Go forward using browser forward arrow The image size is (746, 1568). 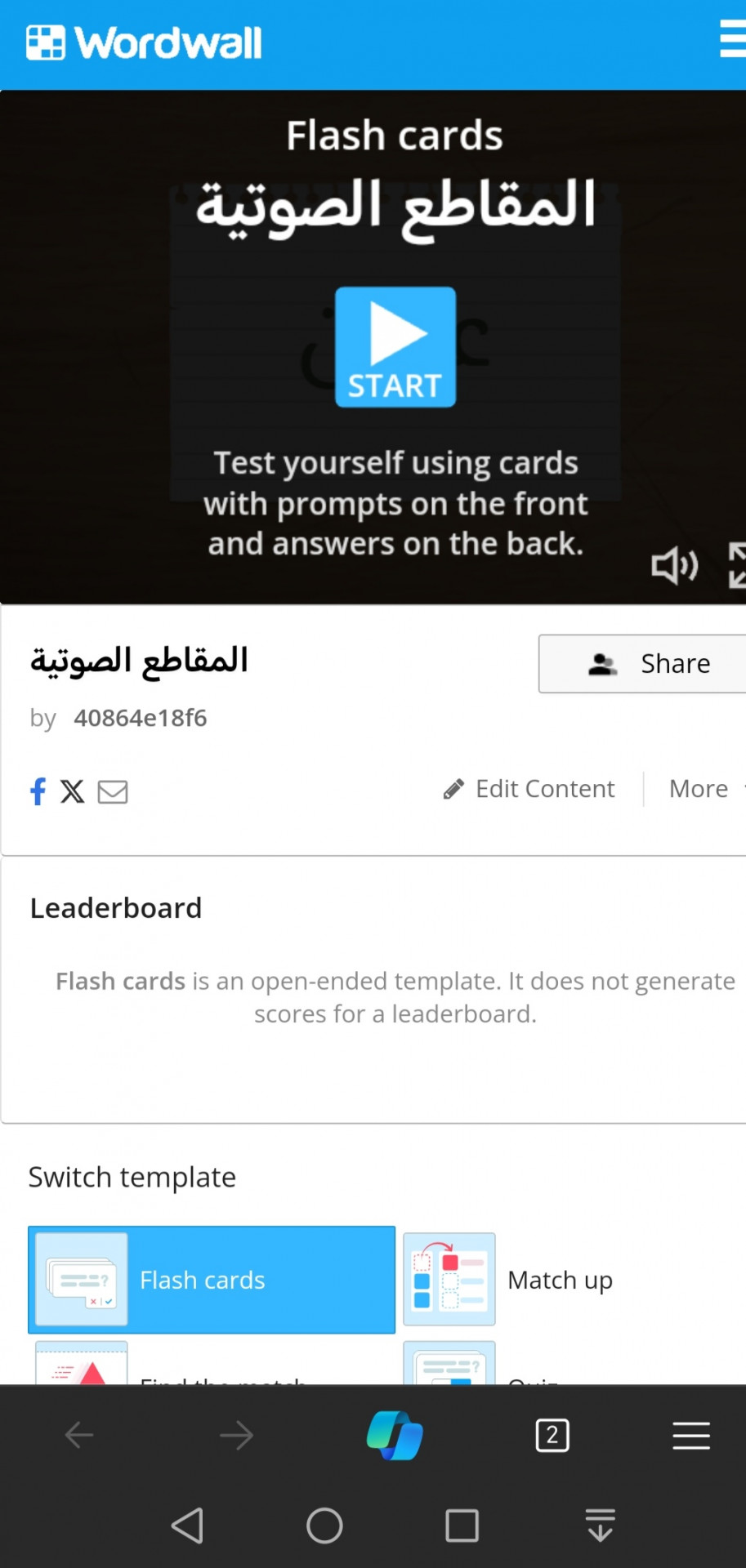(237, 1435)
